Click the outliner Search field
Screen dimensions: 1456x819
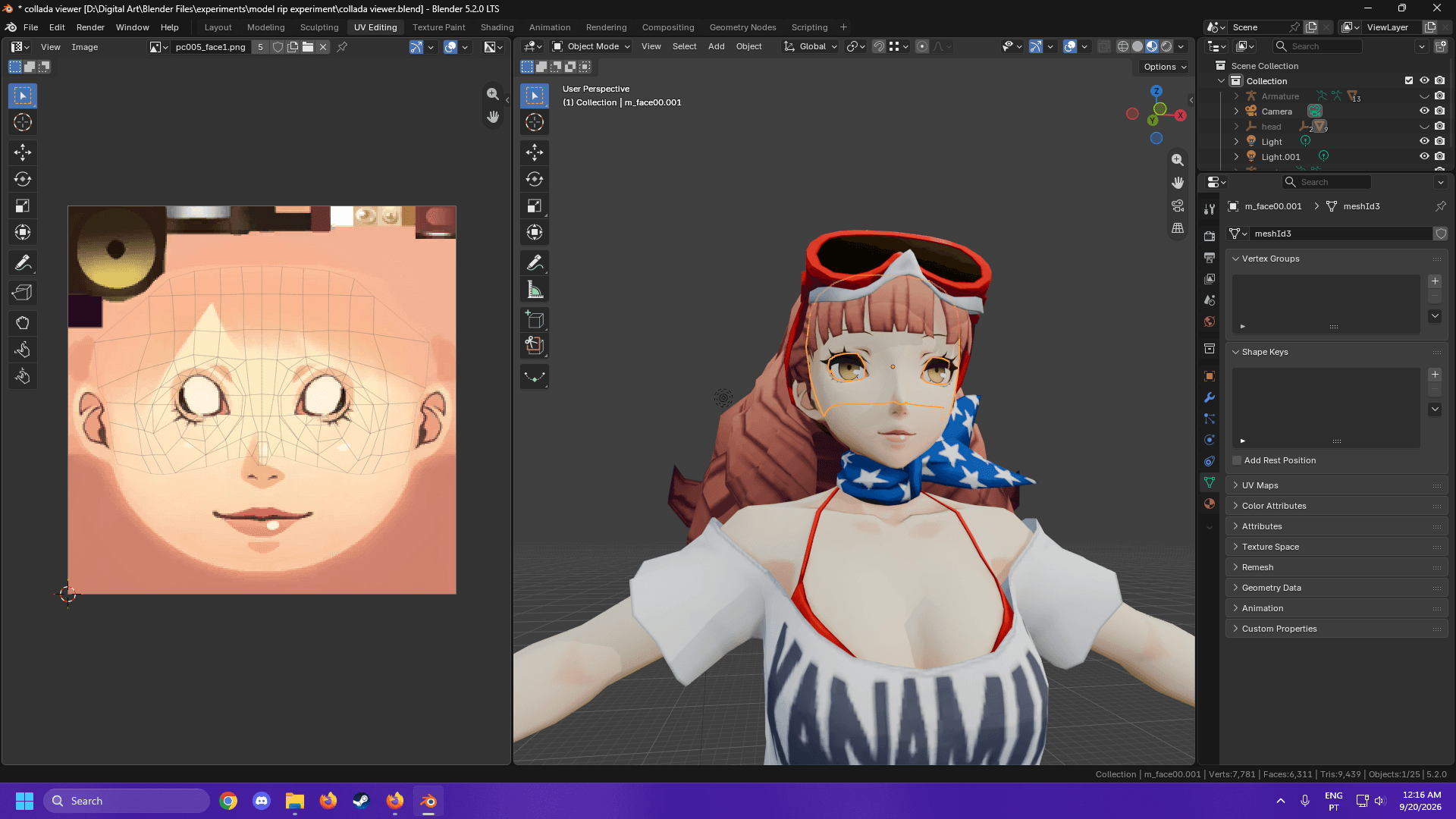click(x=1317, y=46)
